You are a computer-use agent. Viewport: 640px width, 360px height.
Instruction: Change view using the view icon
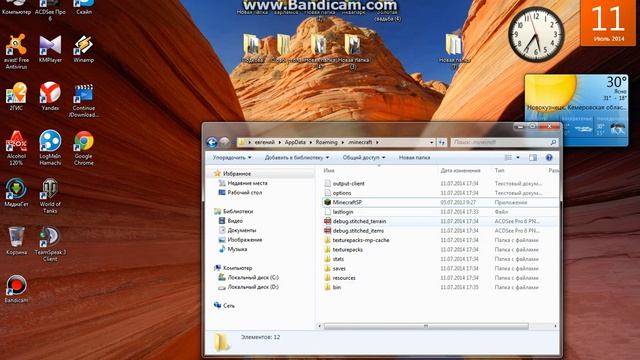508,158
